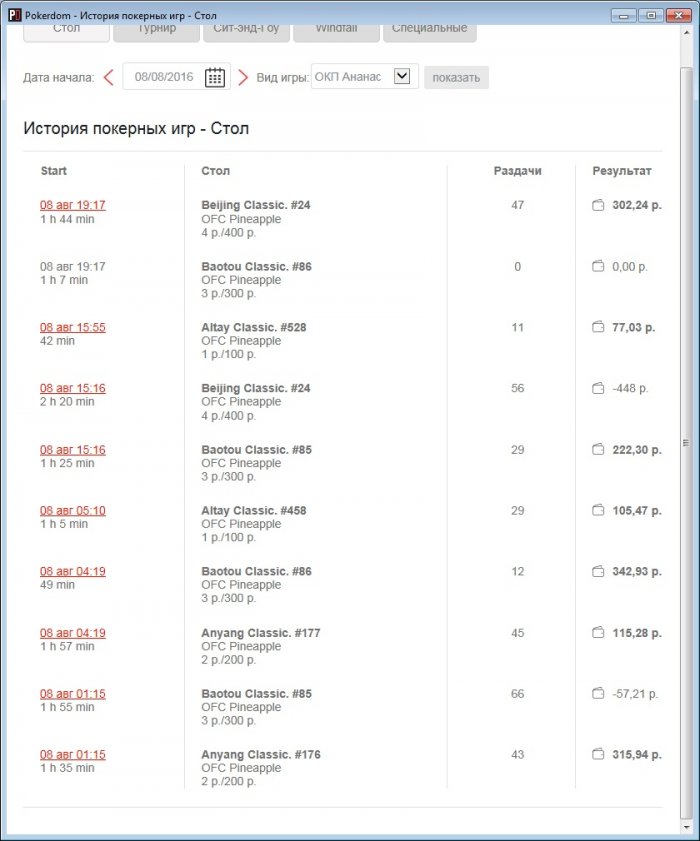
Task: Open session link 08 авг 15:55
Action: (72, 327)
